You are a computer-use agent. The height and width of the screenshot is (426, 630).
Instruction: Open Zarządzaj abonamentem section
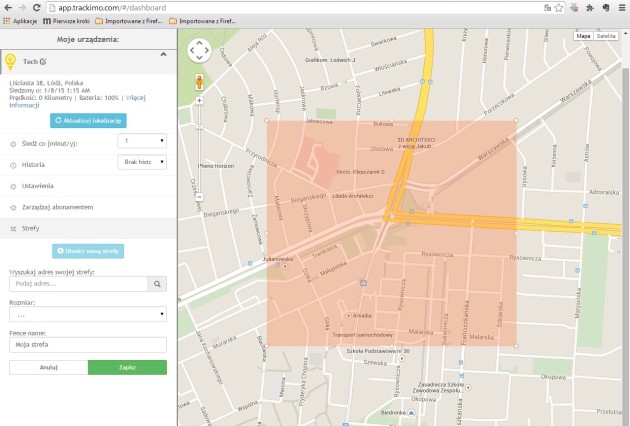pos(57,206)
